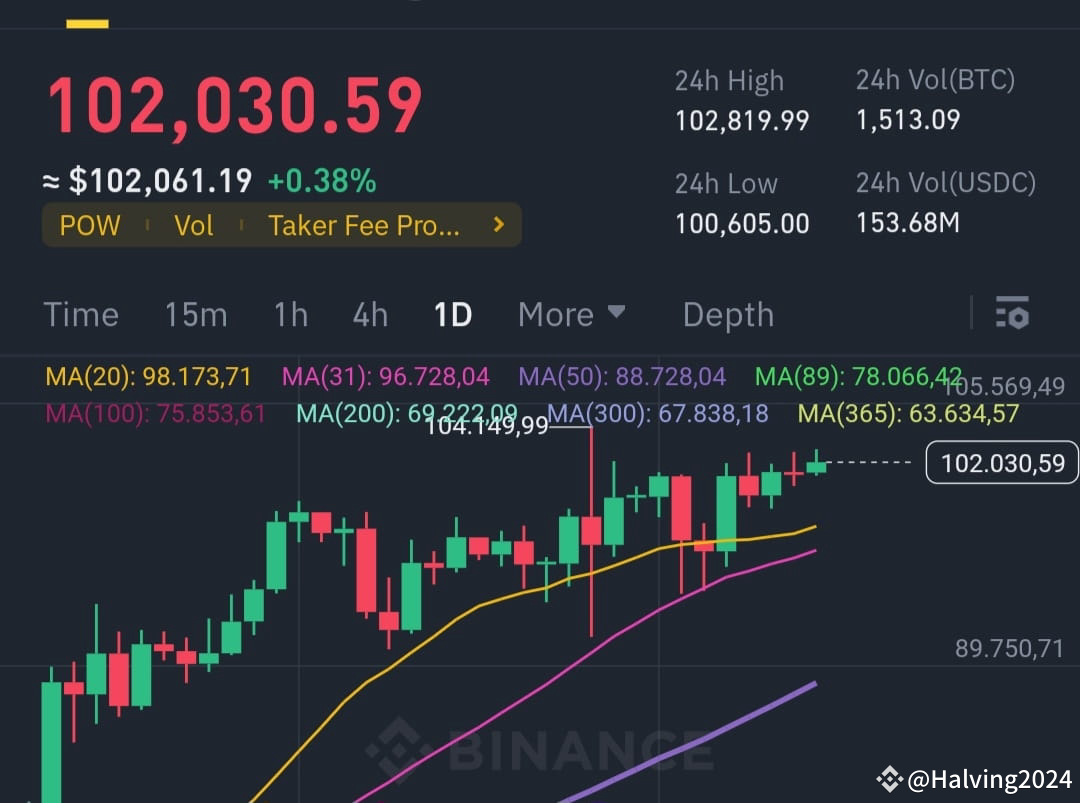Click the Vol tag

193,225
